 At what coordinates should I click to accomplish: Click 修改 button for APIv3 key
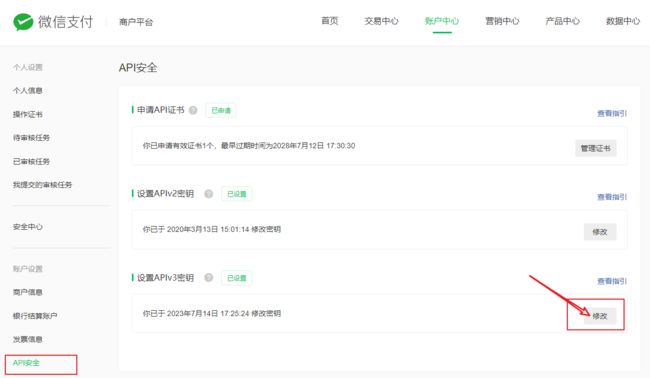(600, 316)
